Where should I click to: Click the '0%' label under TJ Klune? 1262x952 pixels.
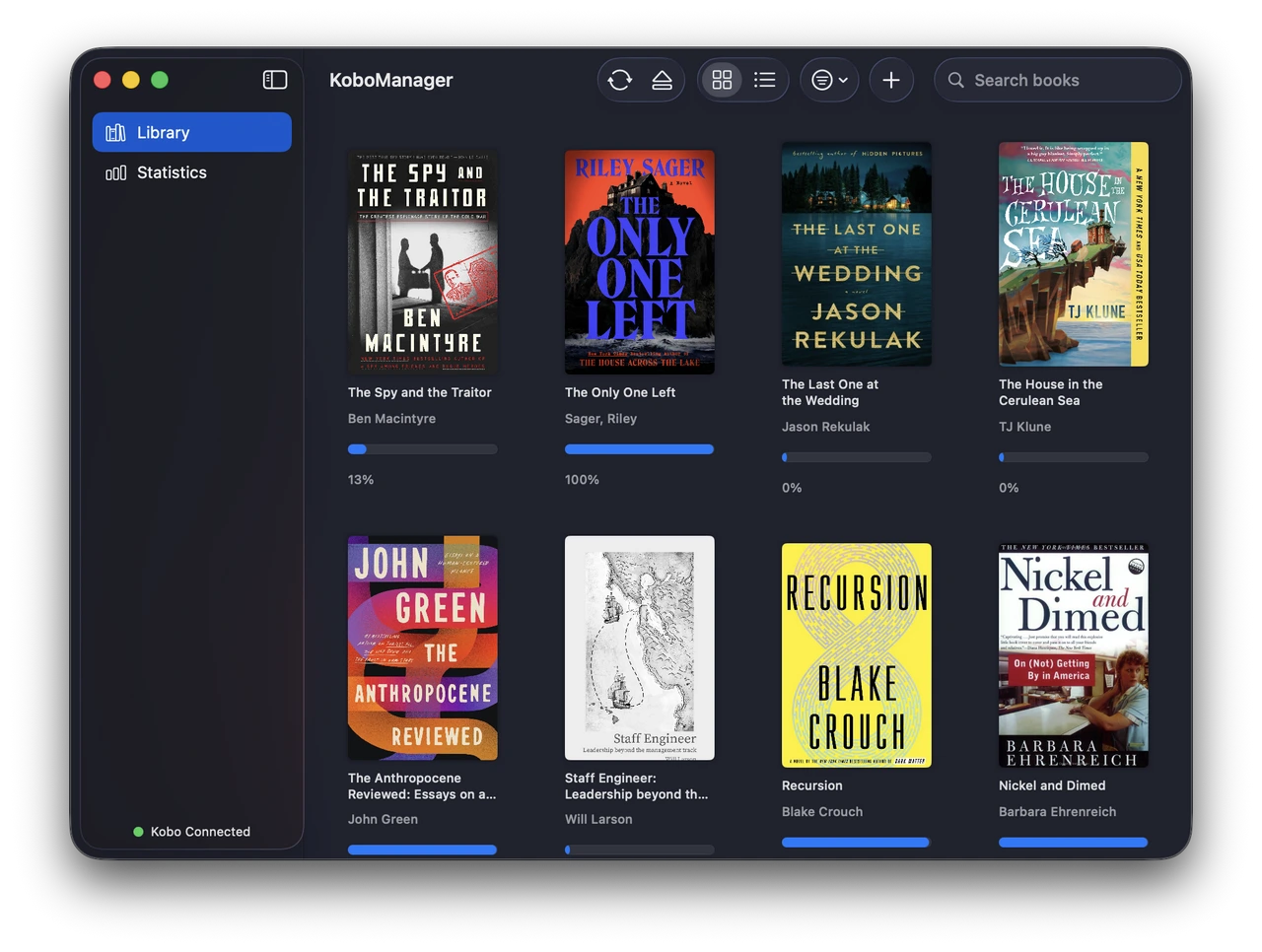pyautogui.click(x=1009, y=488)
